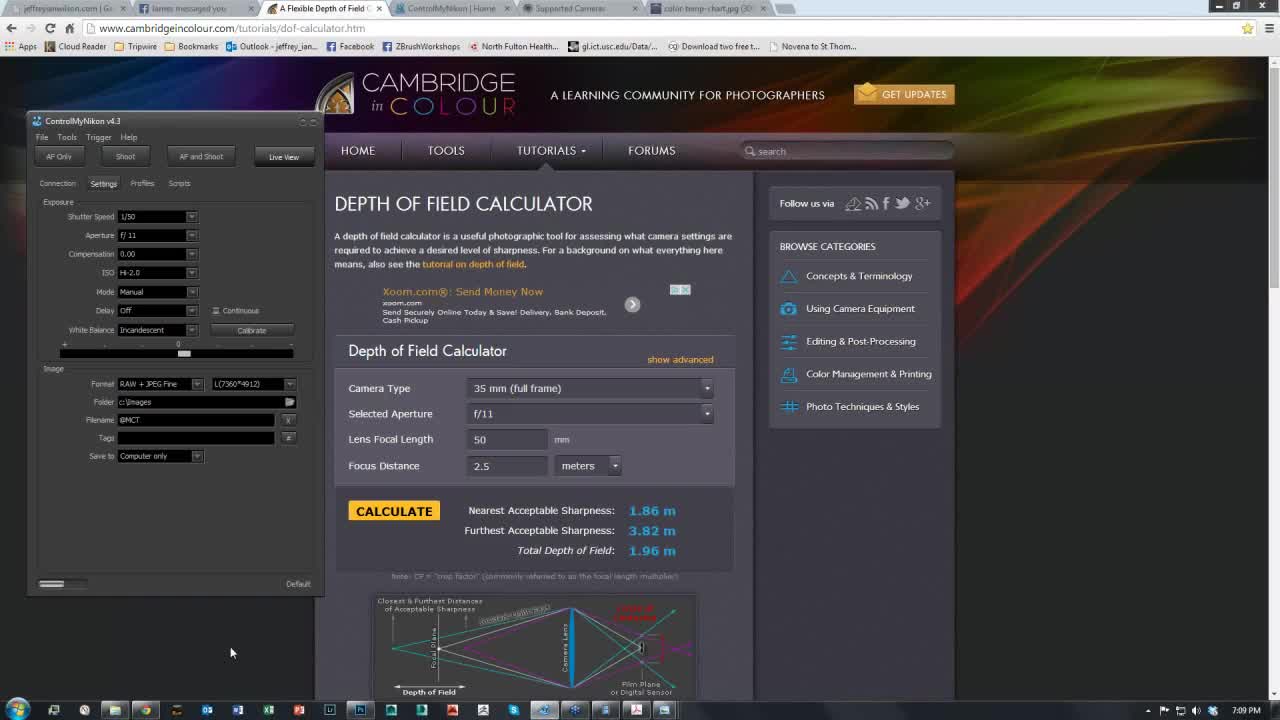Open the meters unit dropdown
The height and width of the screenshot is (720, 1280).
[588, 466]
